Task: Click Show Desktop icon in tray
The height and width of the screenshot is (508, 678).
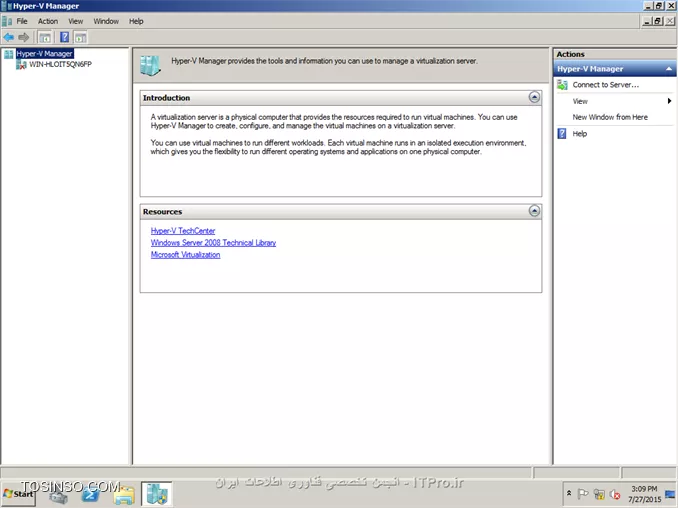Action: pyautogui.click(x=670, y=494)
